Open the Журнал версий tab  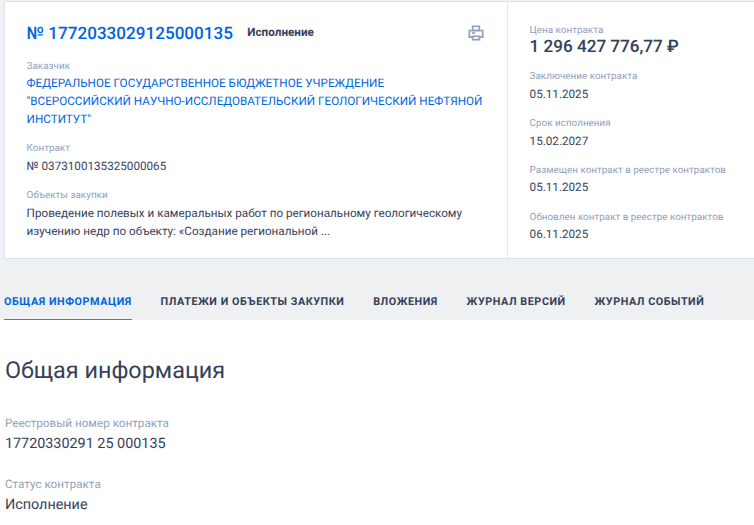point(515,301)
